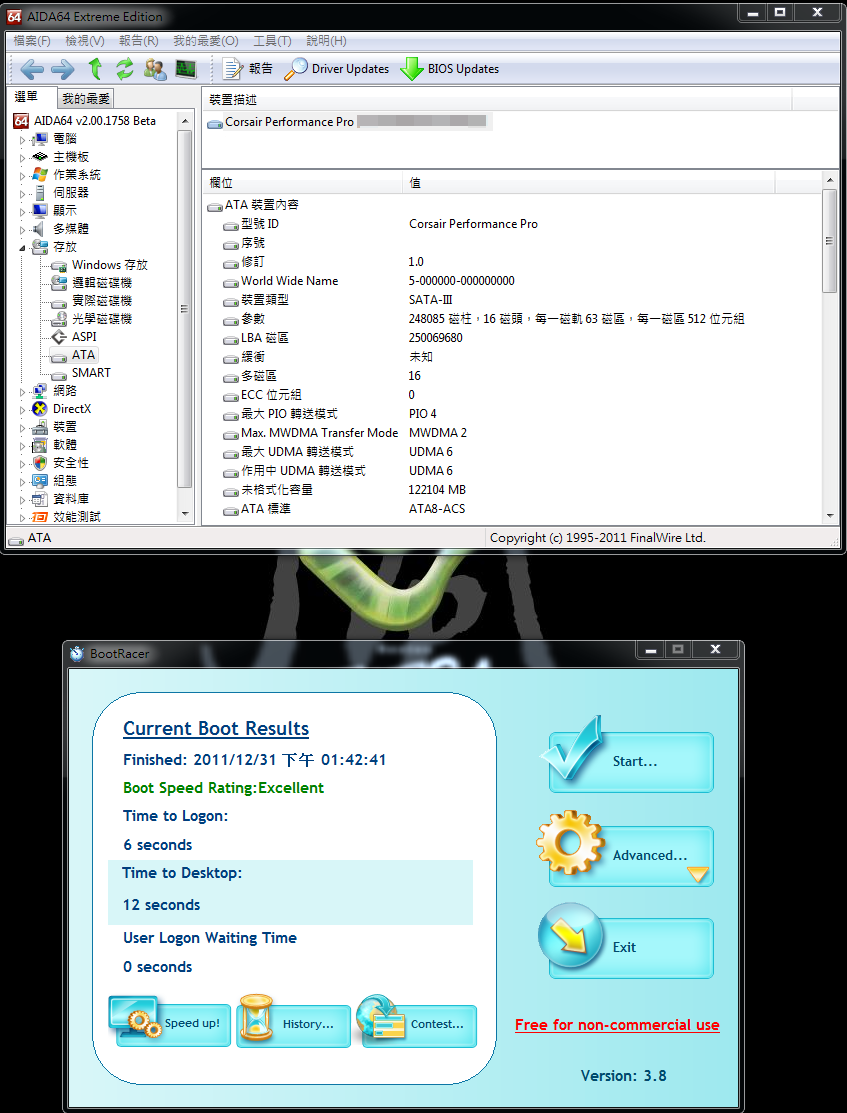This screenshot has height=1113, width=847.
Task: Select the 邏輯磁碟機 tree item
Action: tap(102, 283)
